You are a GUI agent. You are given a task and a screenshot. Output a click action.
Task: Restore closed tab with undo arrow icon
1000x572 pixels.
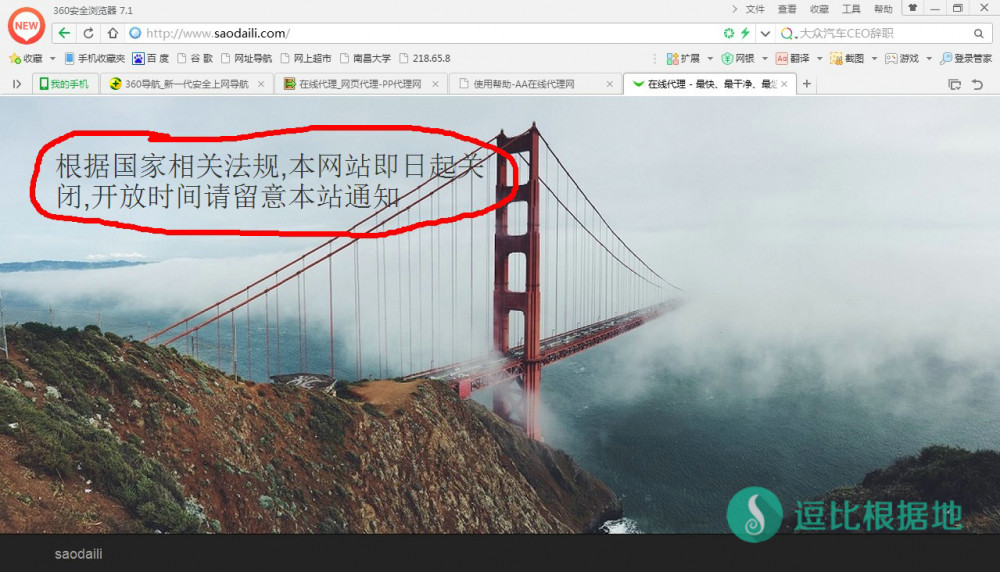tap(977, 84)
